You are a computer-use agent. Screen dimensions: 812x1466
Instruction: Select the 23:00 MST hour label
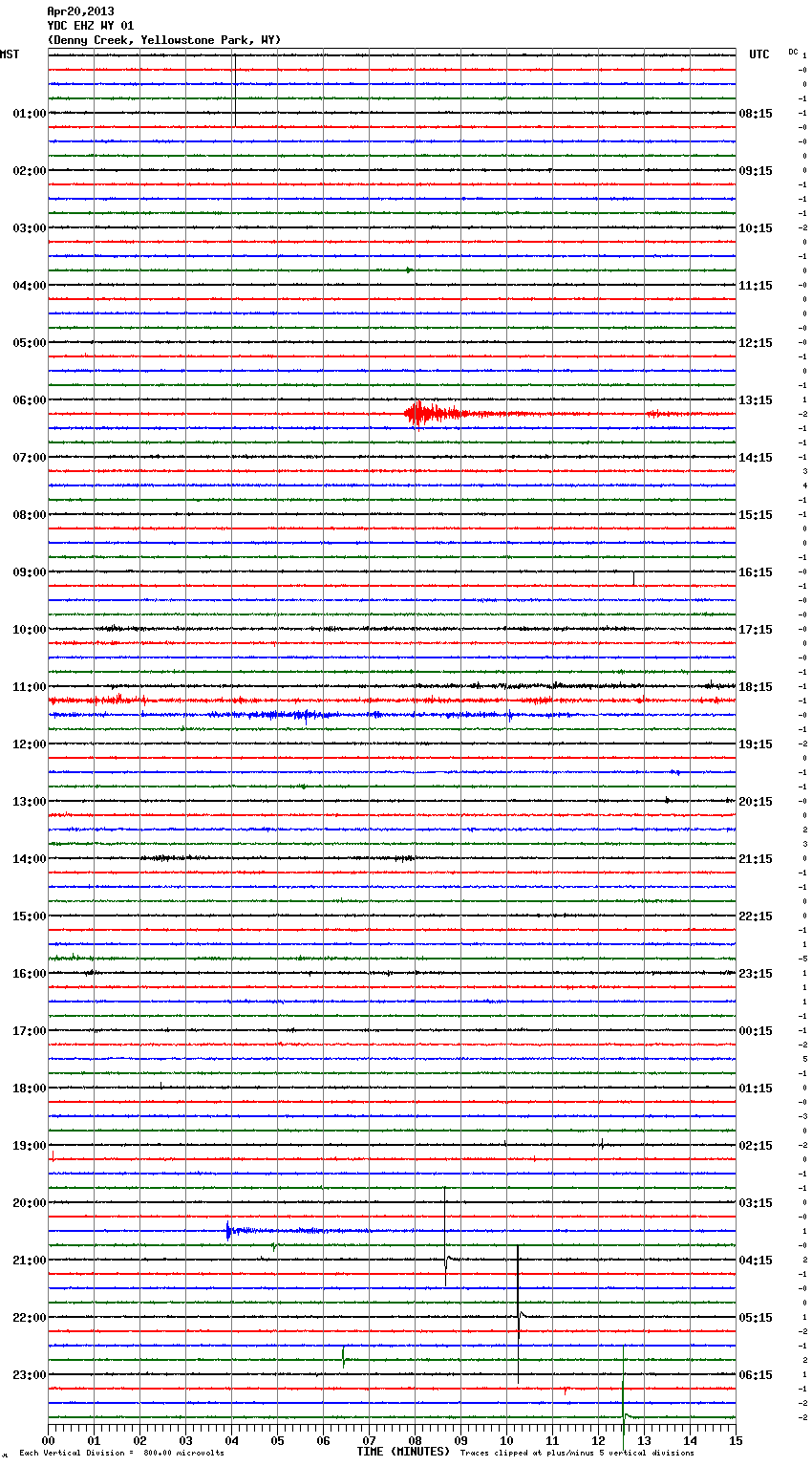point(30,1375)
